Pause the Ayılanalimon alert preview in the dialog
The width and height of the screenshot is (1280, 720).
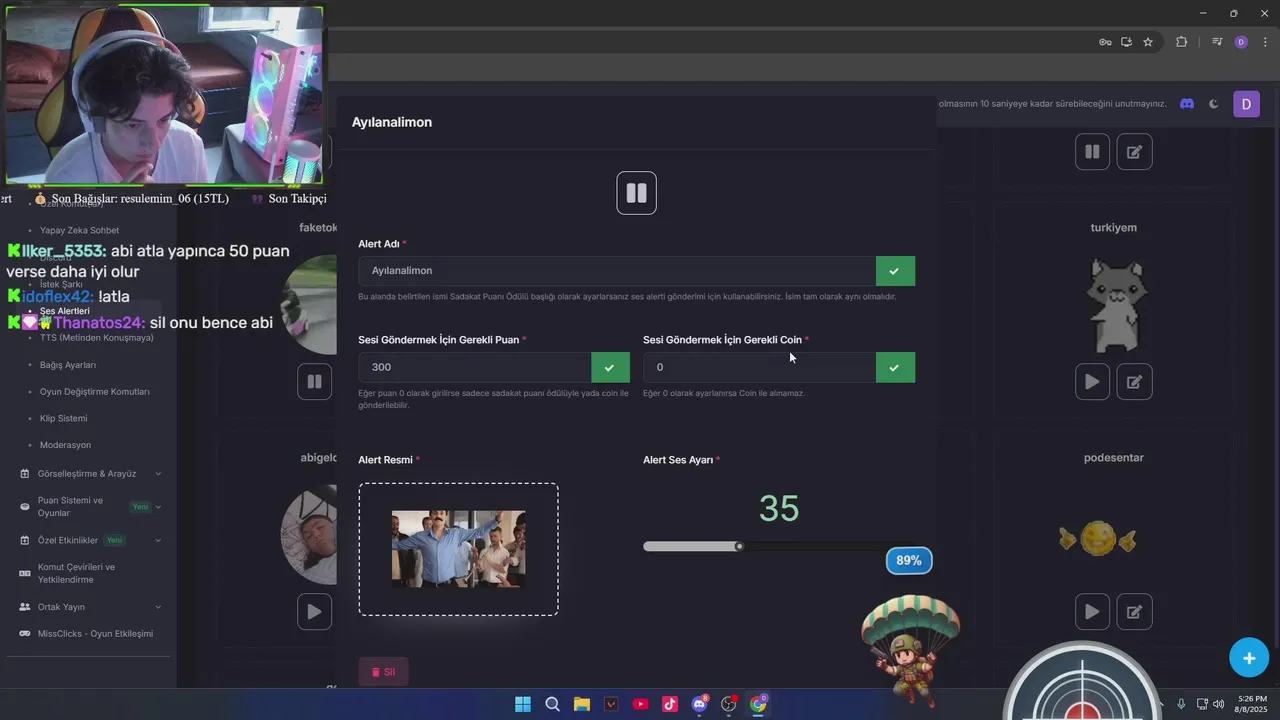pyautogui.click(x=636, y=193)
